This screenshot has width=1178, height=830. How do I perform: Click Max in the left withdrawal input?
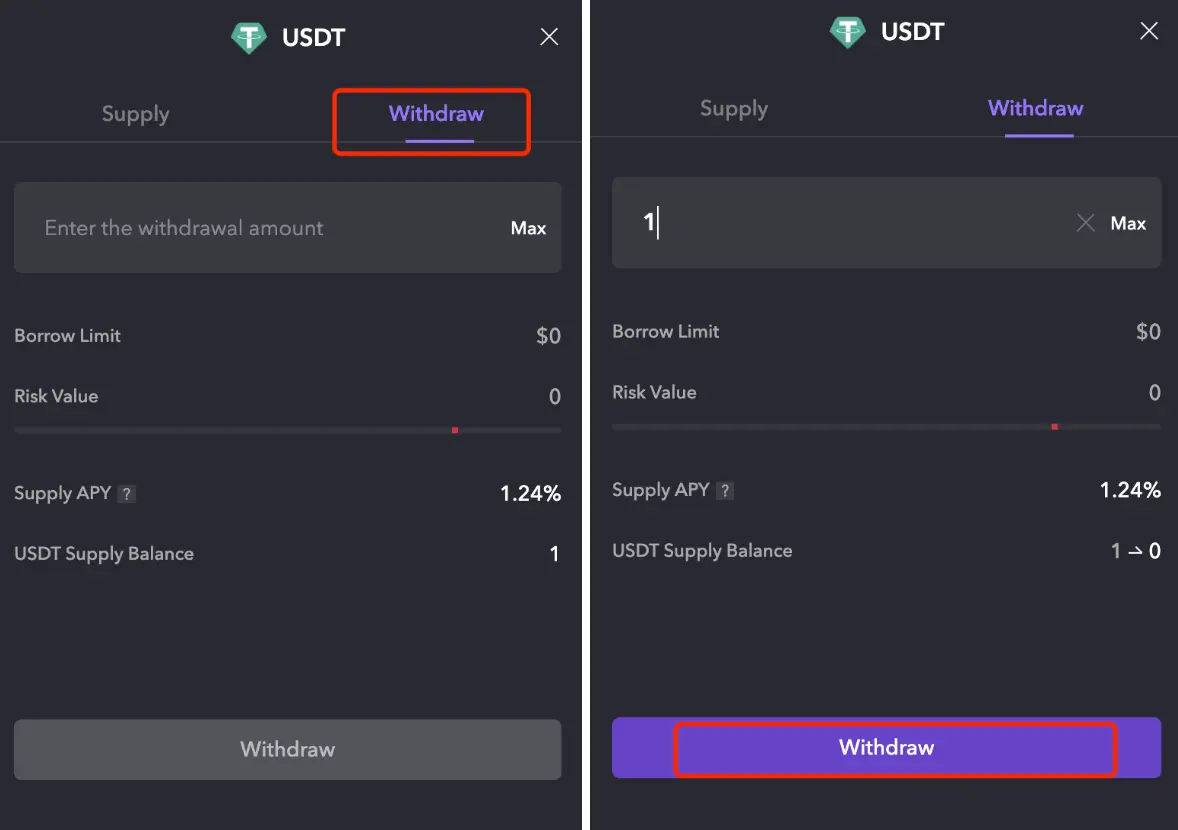tap(528, 228)
